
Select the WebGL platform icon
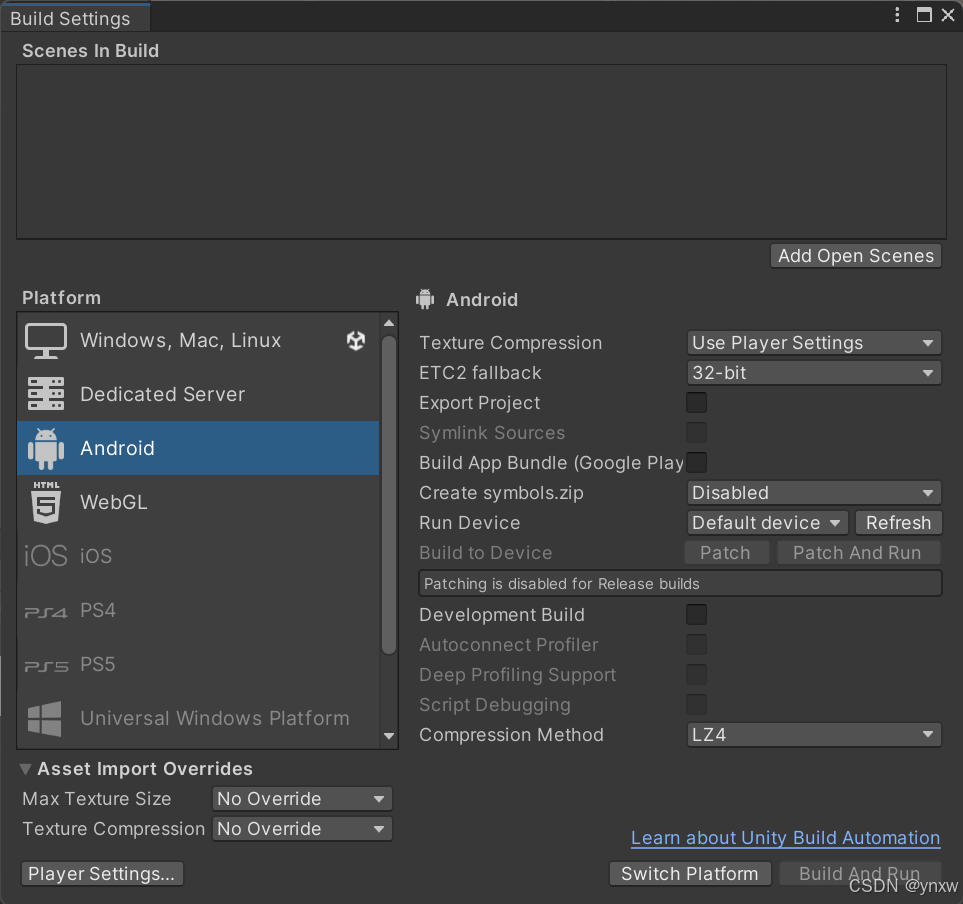(45, 502)
